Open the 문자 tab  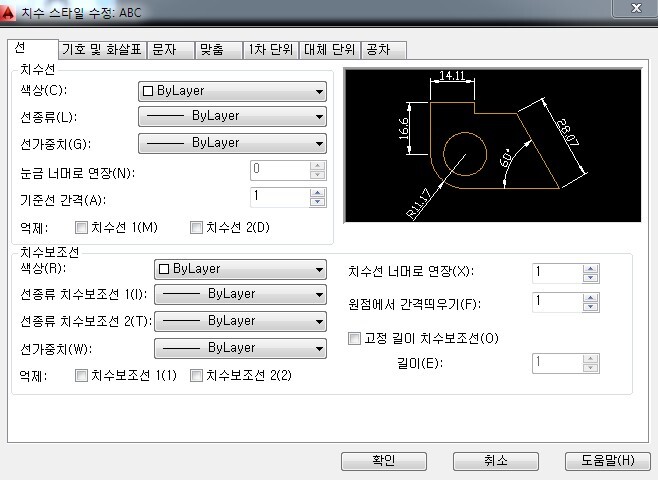tap(170, 50)
